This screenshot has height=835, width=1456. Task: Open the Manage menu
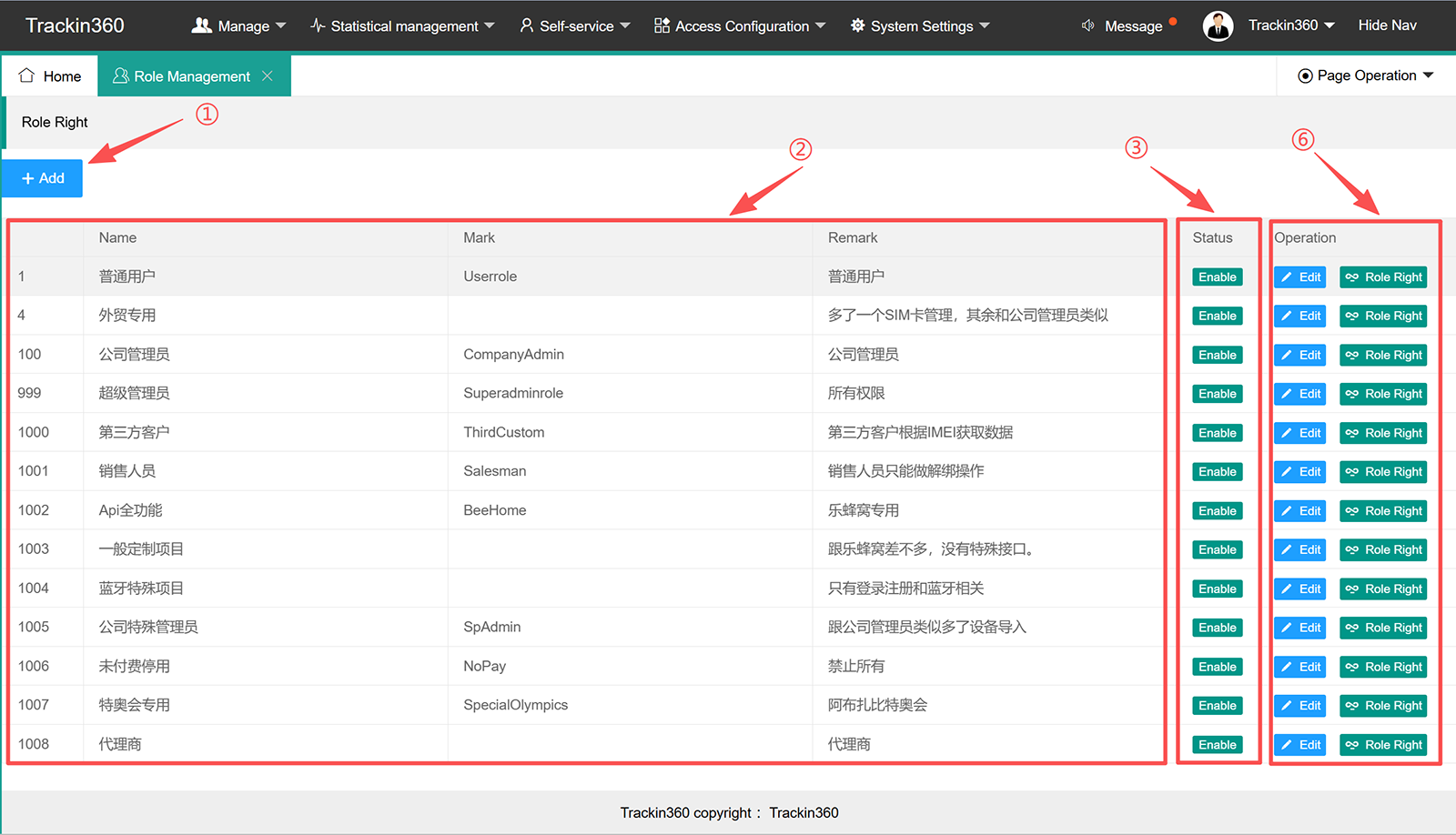(x=238, y=25)
